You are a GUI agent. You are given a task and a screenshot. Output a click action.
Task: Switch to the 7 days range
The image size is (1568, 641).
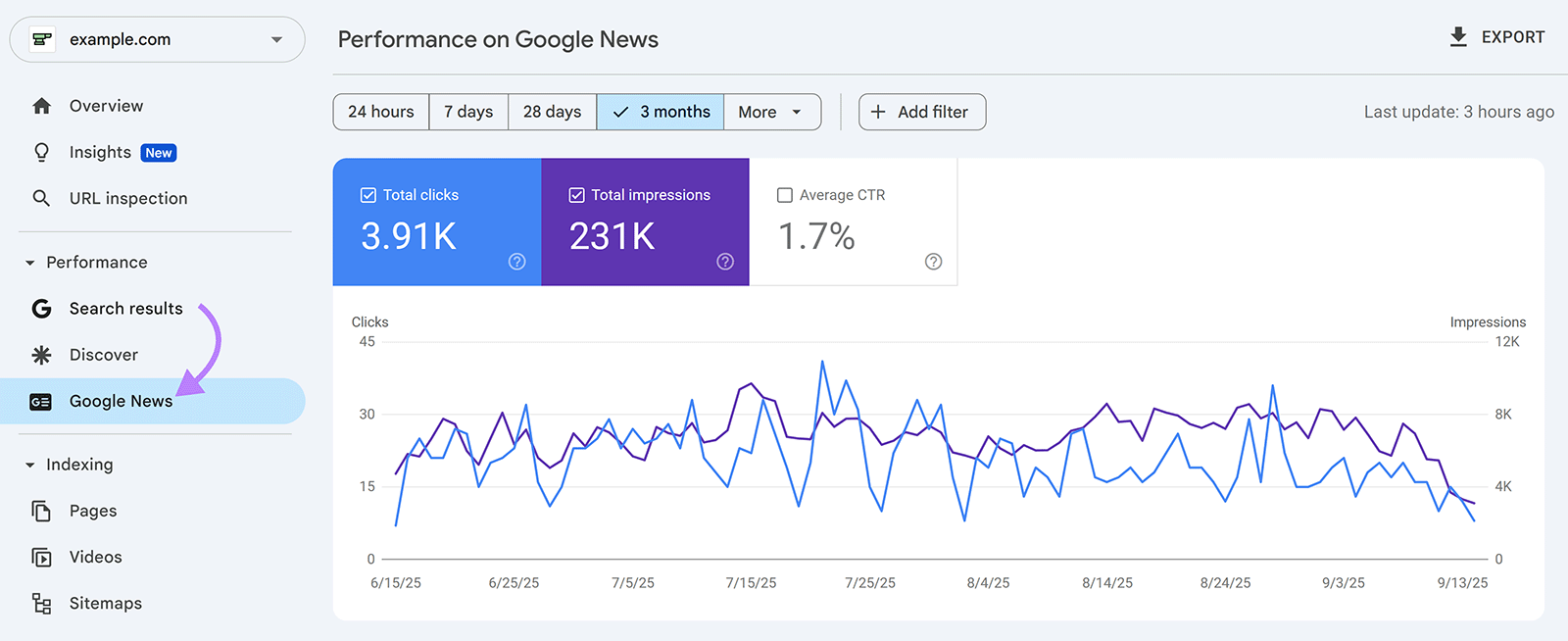click(468, 112)
